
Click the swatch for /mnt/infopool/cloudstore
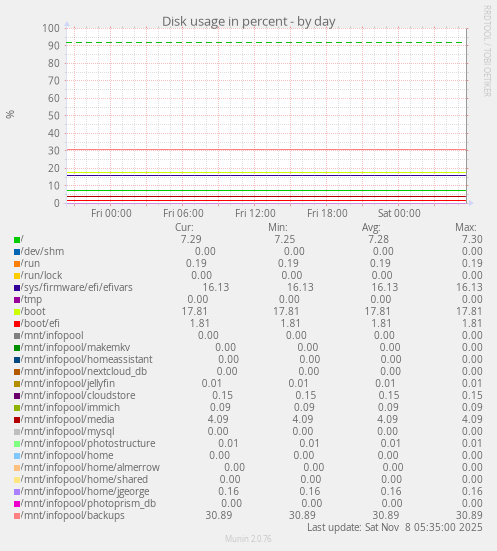point(17,396)
